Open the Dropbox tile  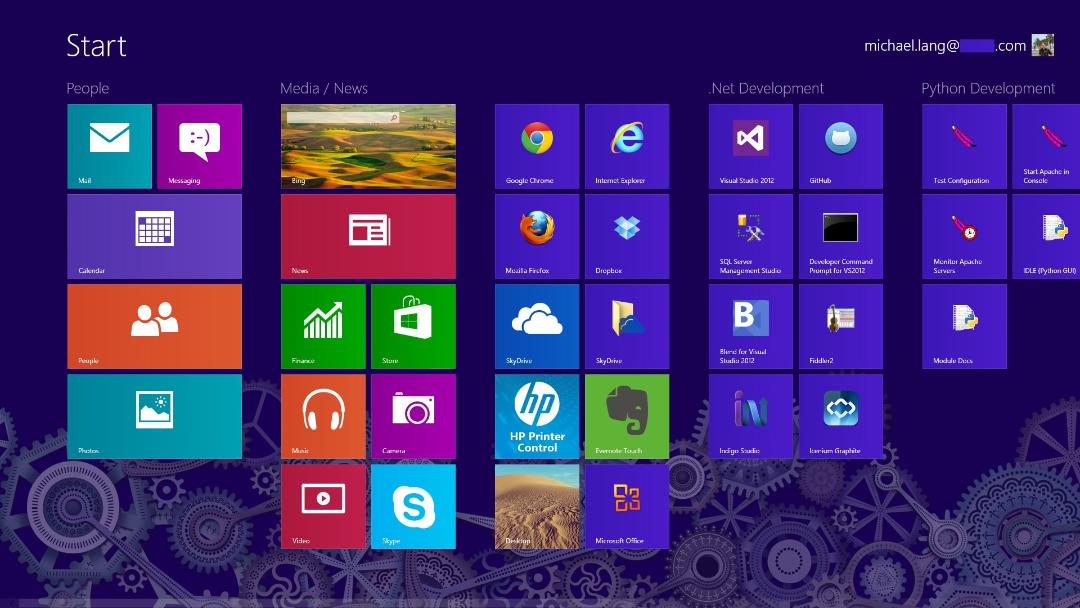[x=627, y=236]
